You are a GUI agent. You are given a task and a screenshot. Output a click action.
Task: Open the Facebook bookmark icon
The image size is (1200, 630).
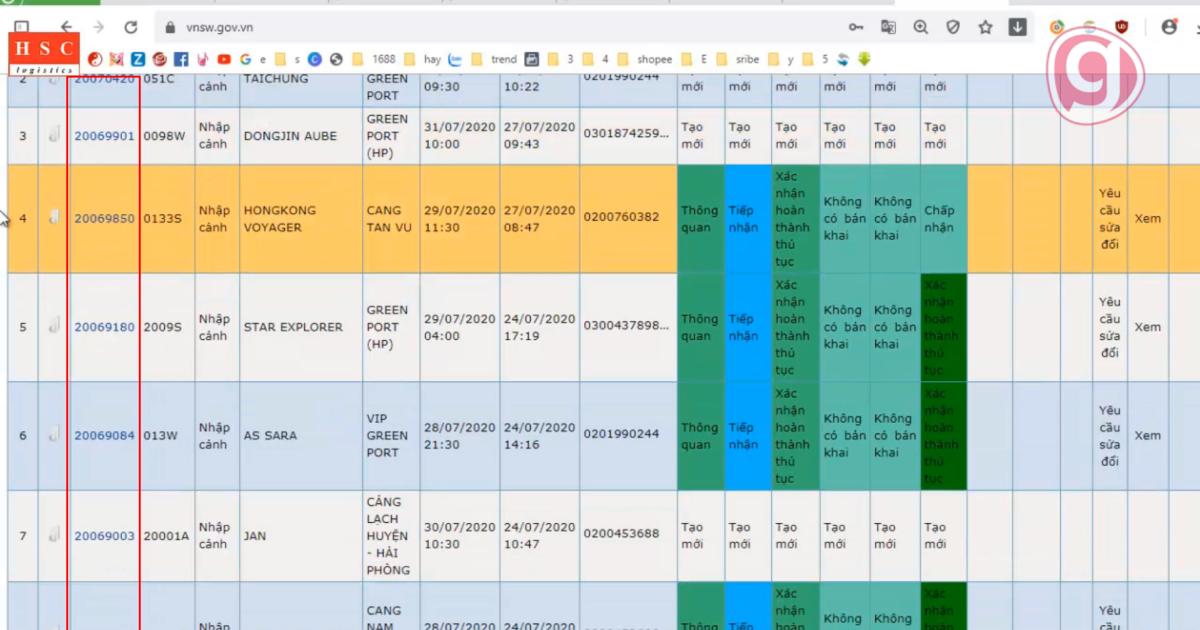[x=181, y=59]
